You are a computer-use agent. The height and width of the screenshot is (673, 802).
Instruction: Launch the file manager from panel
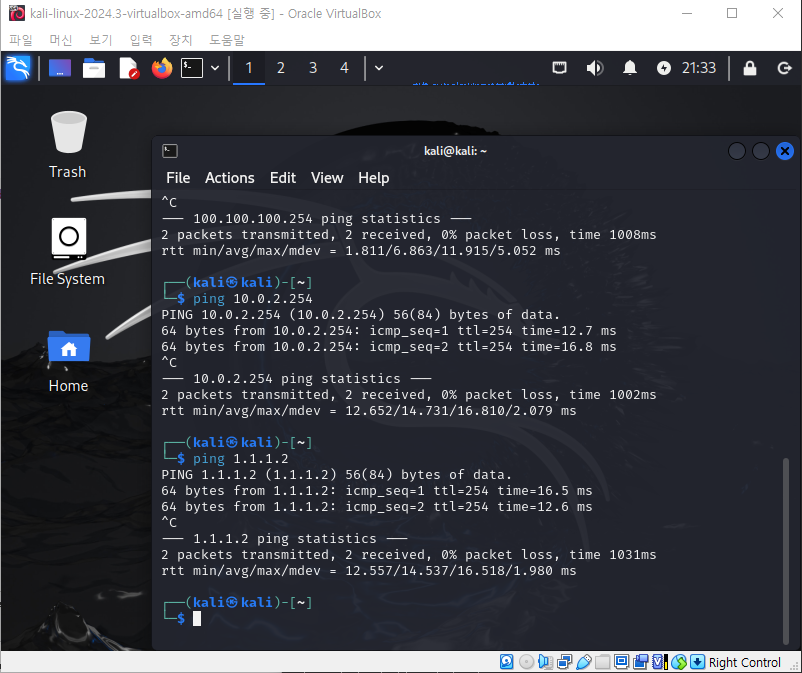[x=94, y=68]
